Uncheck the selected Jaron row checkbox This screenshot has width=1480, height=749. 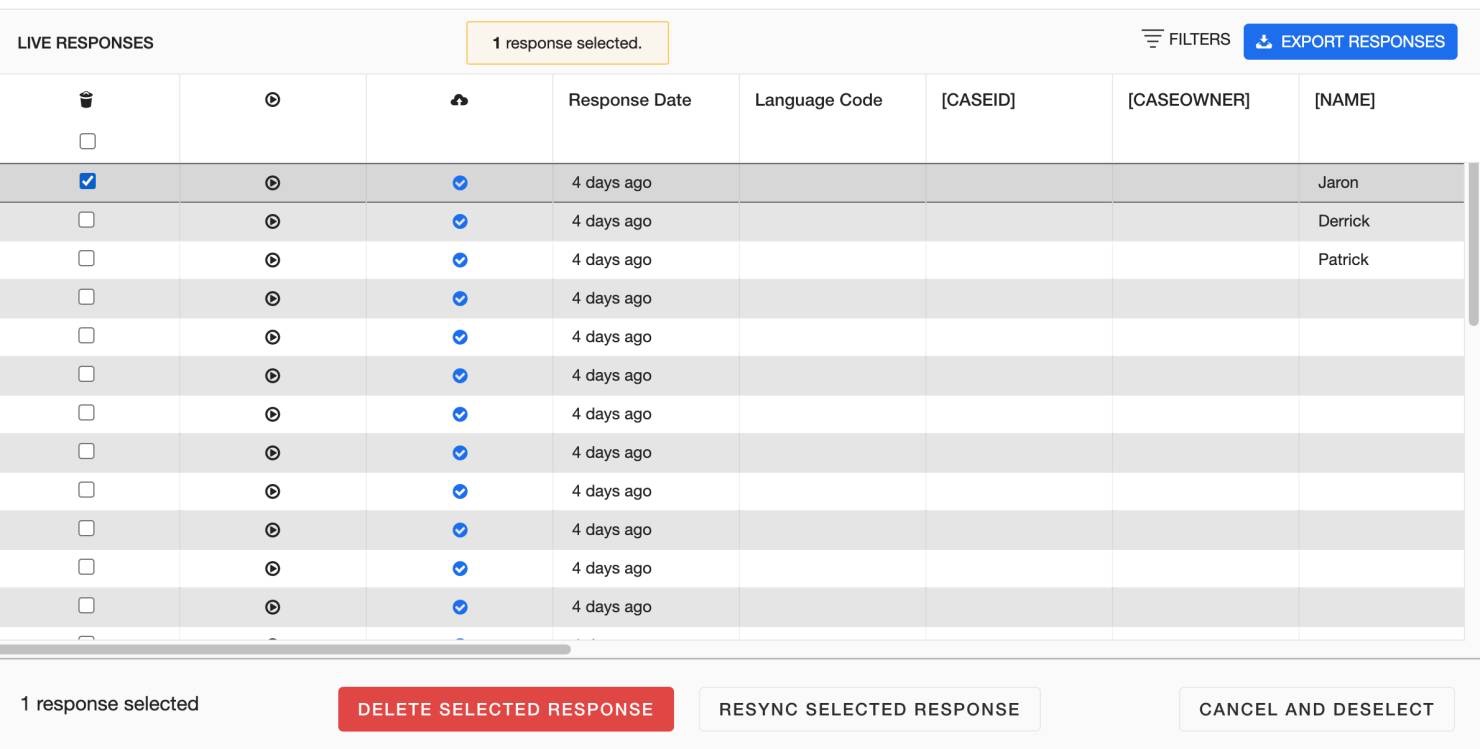[87, 182]
